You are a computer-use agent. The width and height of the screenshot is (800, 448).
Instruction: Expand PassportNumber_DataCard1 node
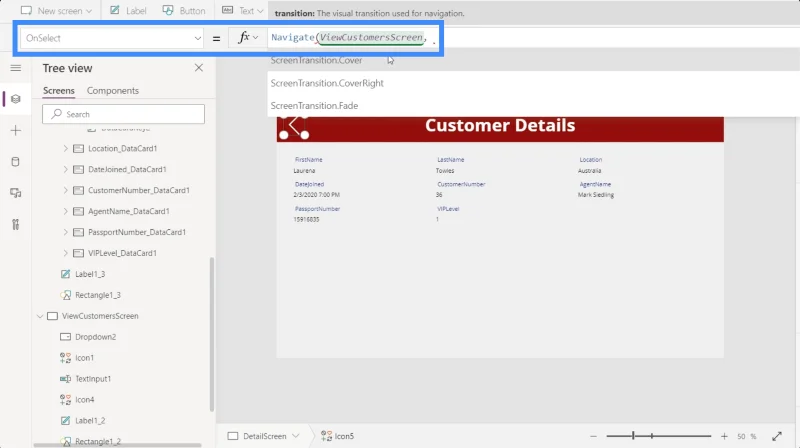coord(65,232)
